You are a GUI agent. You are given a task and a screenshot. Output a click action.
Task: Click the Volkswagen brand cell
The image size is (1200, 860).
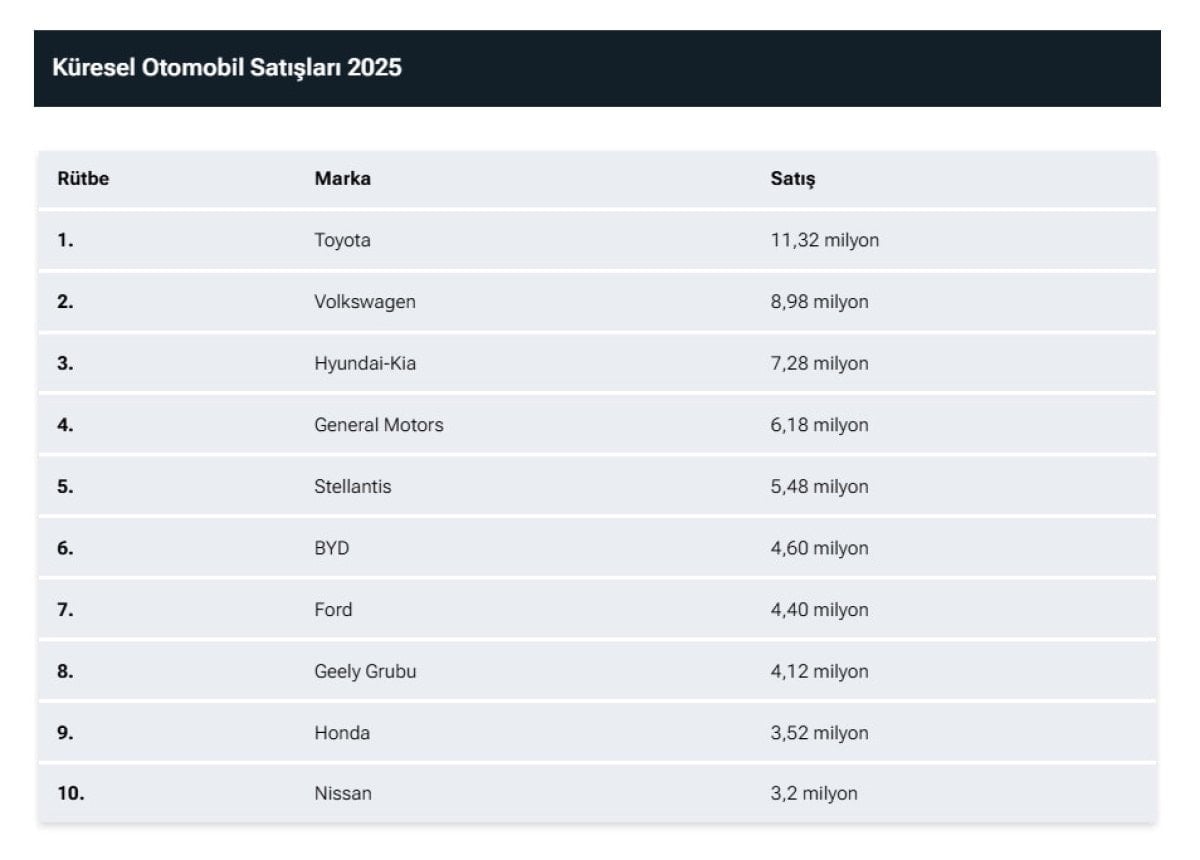364,302
